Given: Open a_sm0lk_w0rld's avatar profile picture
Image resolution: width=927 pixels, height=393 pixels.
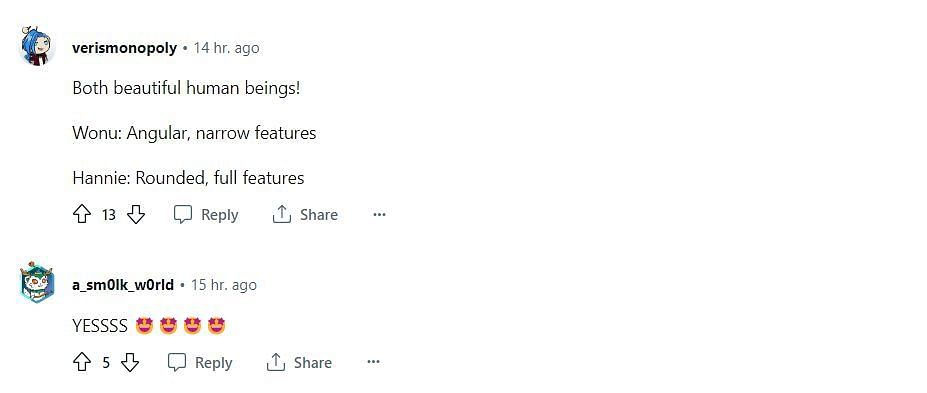Looking at the screenshot, I should pyautogui.click(x=37, y=282).
